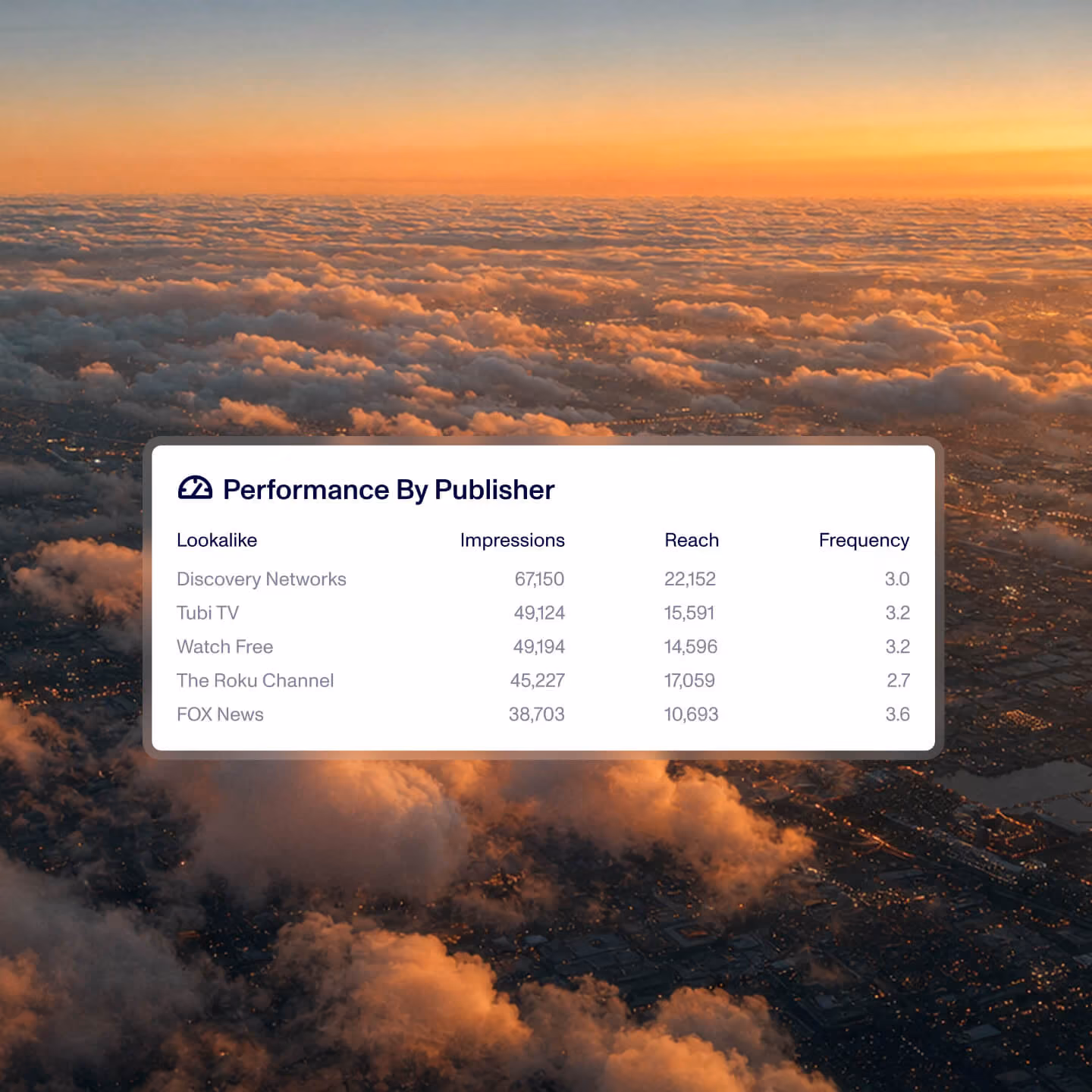Click the speedometer icon beside Performance By Publisher
Screen dimensions: 1092x1092
pyautogui.click(x=195, y=488)
